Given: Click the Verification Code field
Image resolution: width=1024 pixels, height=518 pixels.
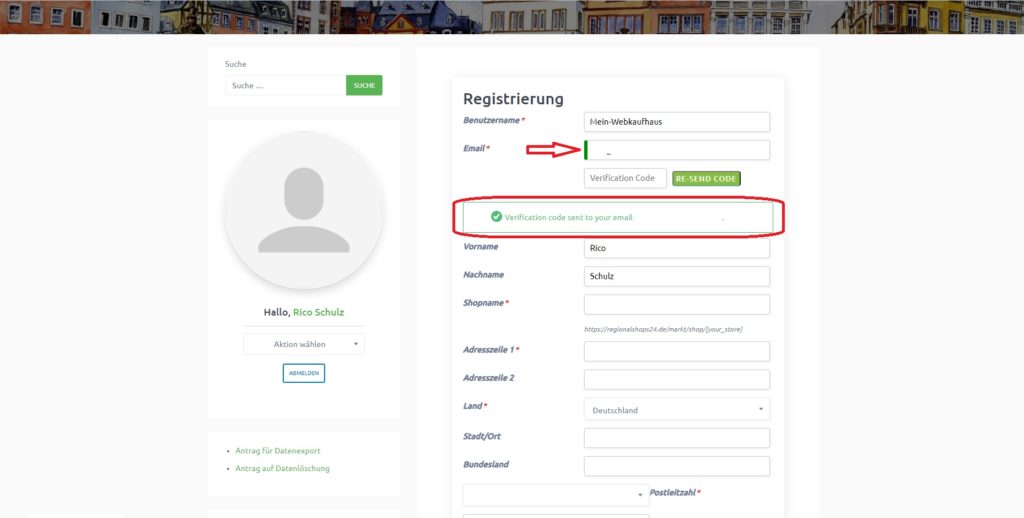Looking at the screenshot, I should tap(625, 178).
